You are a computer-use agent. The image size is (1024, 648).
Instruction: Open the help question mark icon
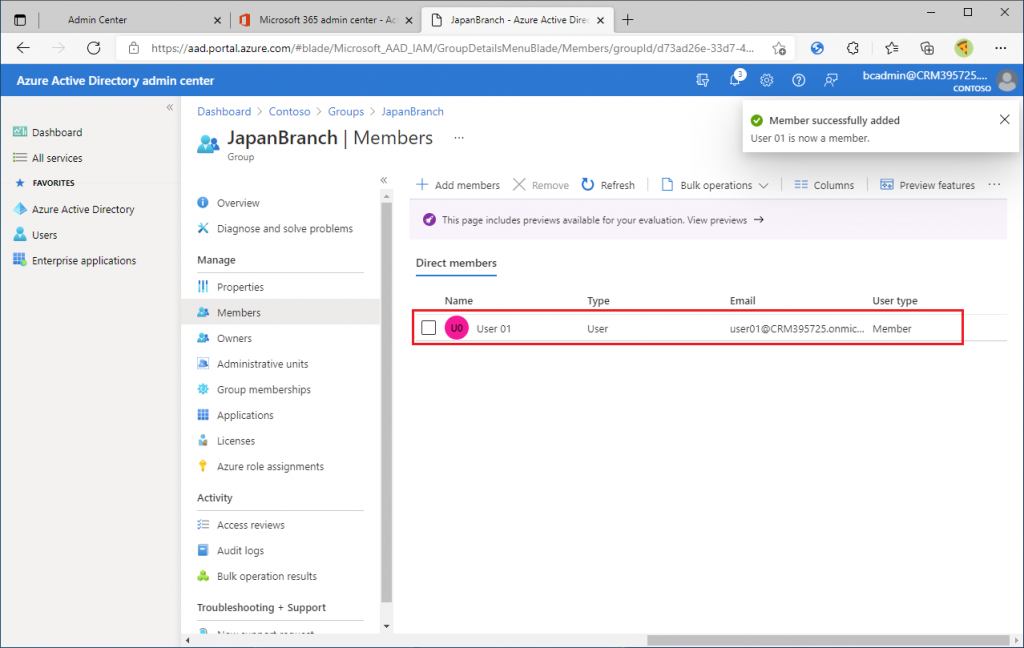[x=799, y=80]
